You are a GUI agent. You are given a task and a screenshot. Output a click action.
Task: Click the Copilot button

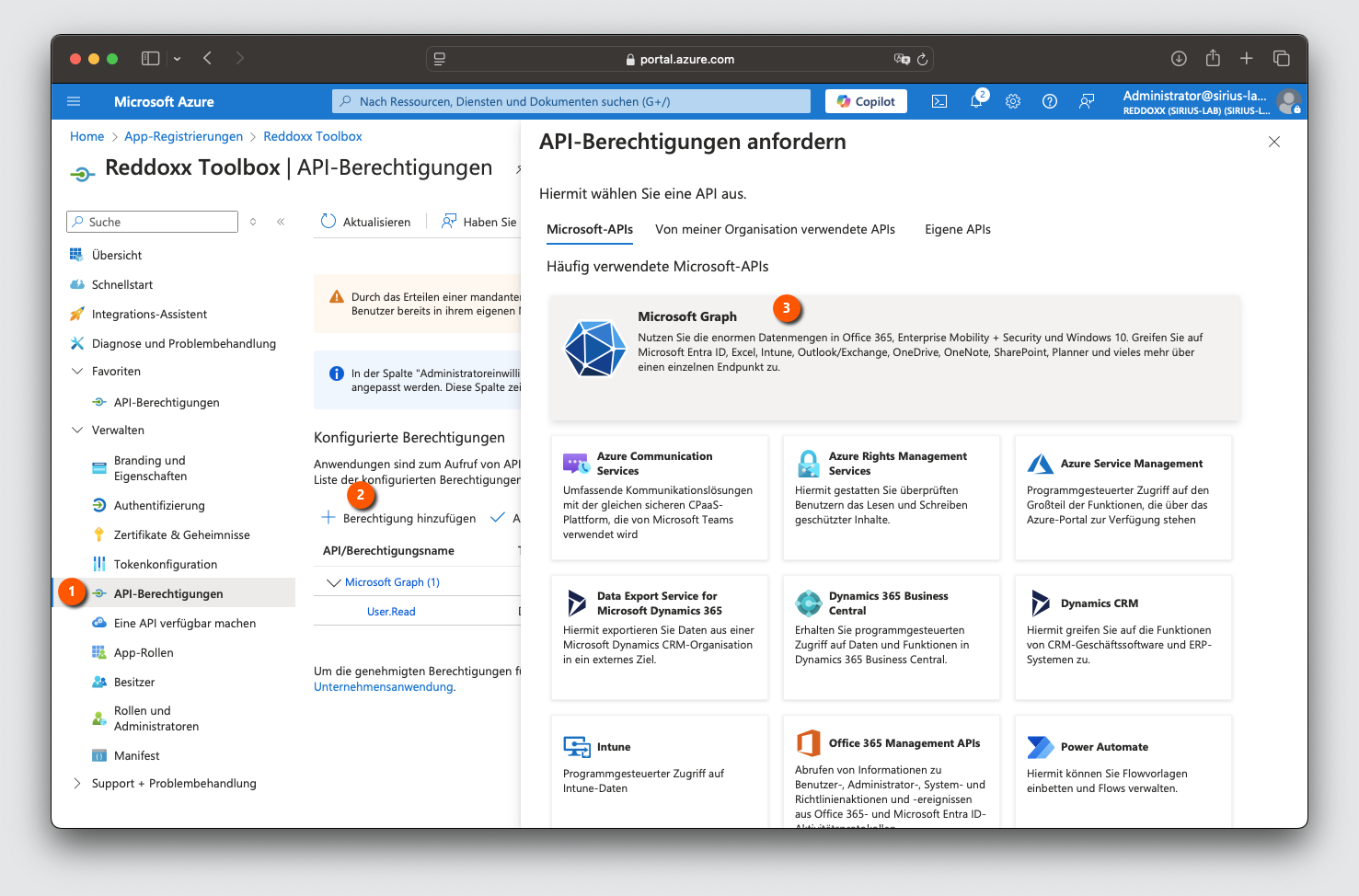(x=866, y=101)
